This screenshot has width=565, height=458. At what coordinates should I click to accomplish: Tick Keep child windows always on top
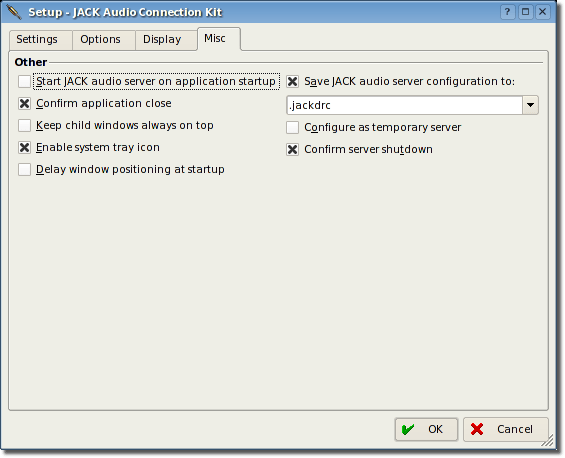click(25, 126)
